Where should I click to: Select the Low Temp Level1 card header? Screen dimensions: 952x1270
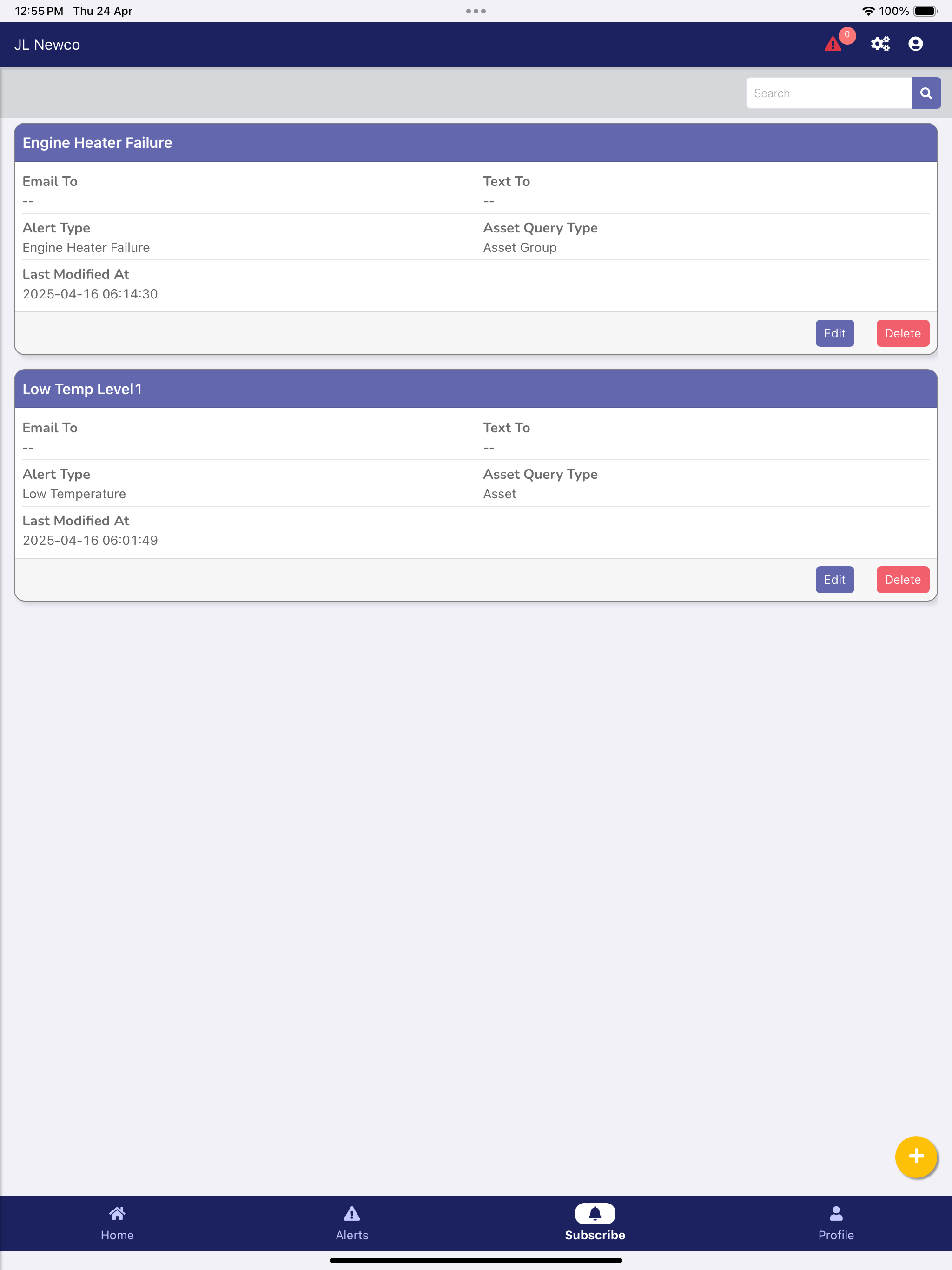[x=476, y=389]
